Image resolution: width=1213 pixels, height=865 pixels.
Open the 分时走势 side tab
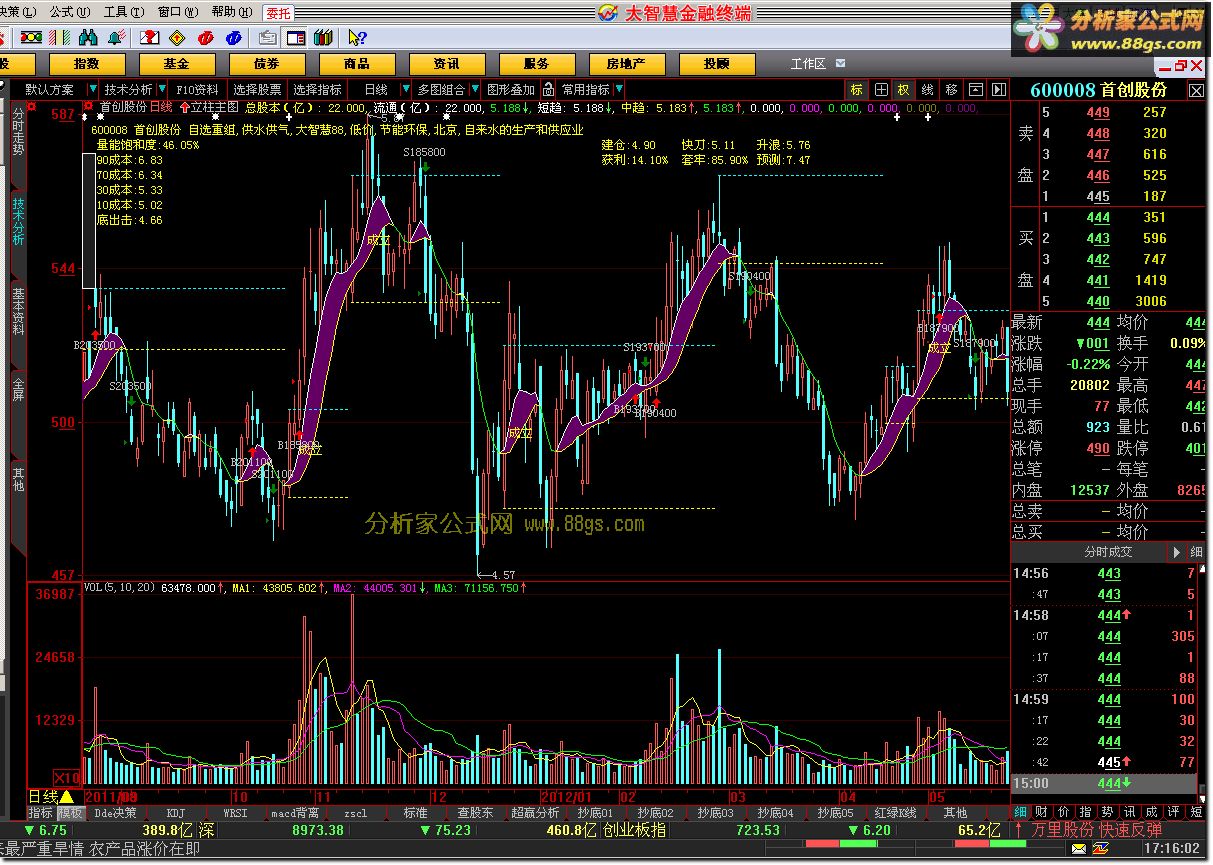(18, 132)
